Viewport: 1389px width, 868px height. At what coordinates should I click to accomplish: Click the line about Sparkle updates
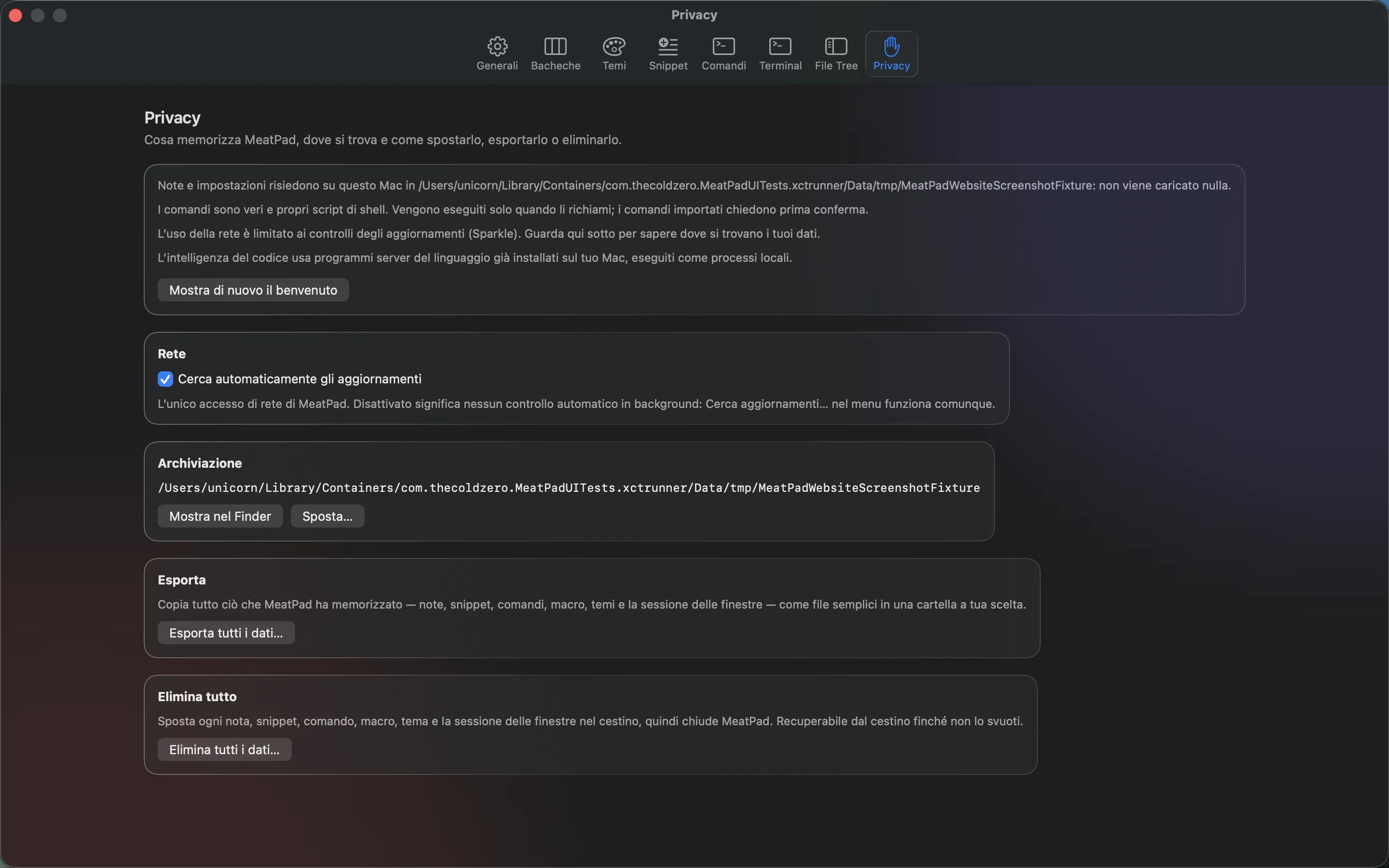pyautogui.click(x=489, y=234)
